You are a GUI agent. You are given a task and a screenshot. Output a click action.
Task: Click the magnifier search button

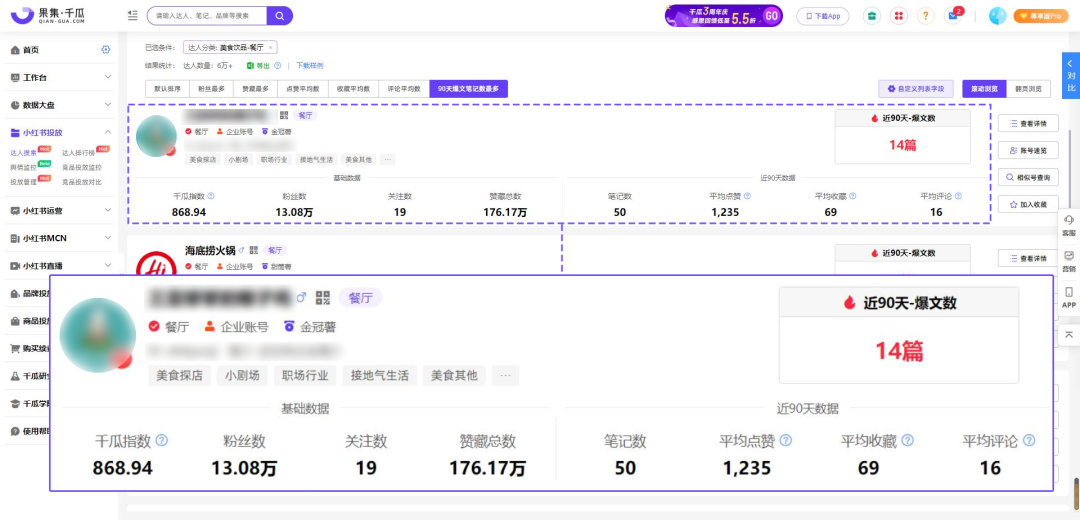pos(280,15)
